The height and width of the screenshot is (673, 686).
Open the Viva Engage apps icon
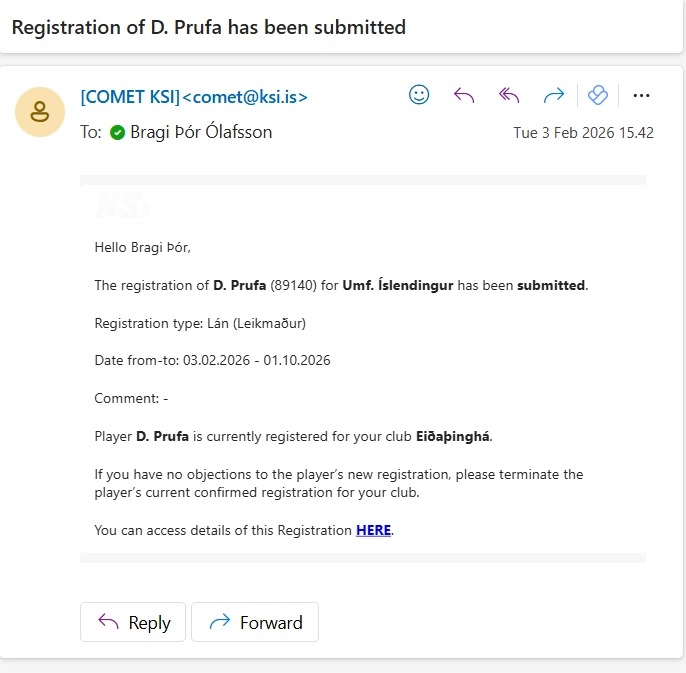tap(598, 95)
